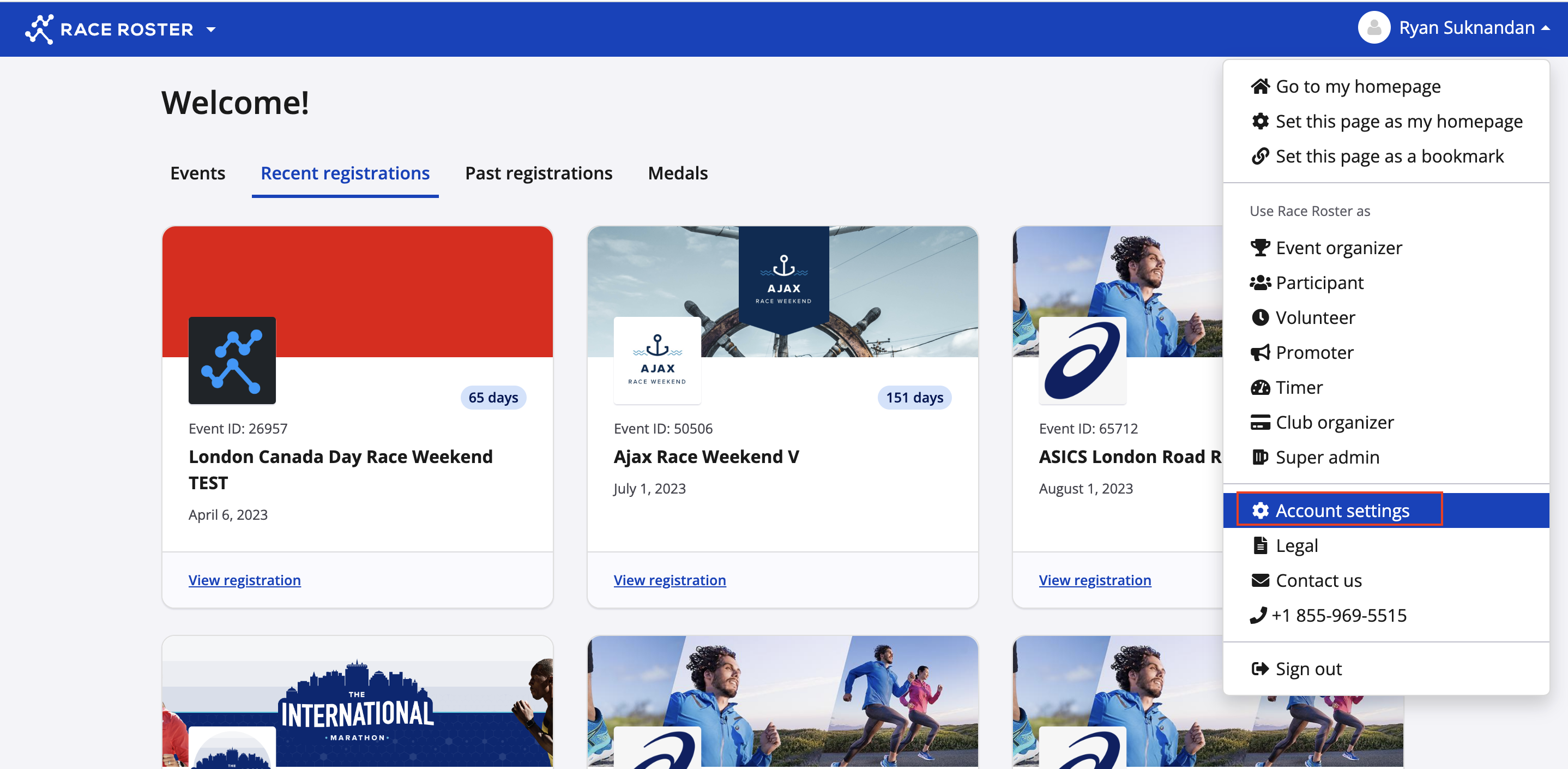Screen dimensions: 1568x769
Task: Click the megaphone icon beside Promoter
Action: (x=1259, y=352)
